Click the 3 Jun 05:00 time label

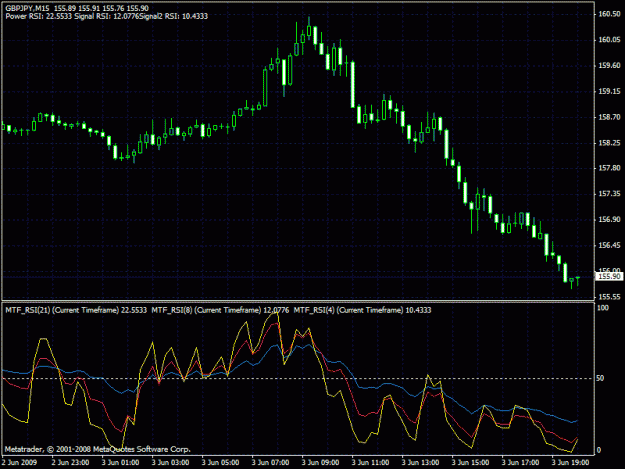click(x=220, y=463)
